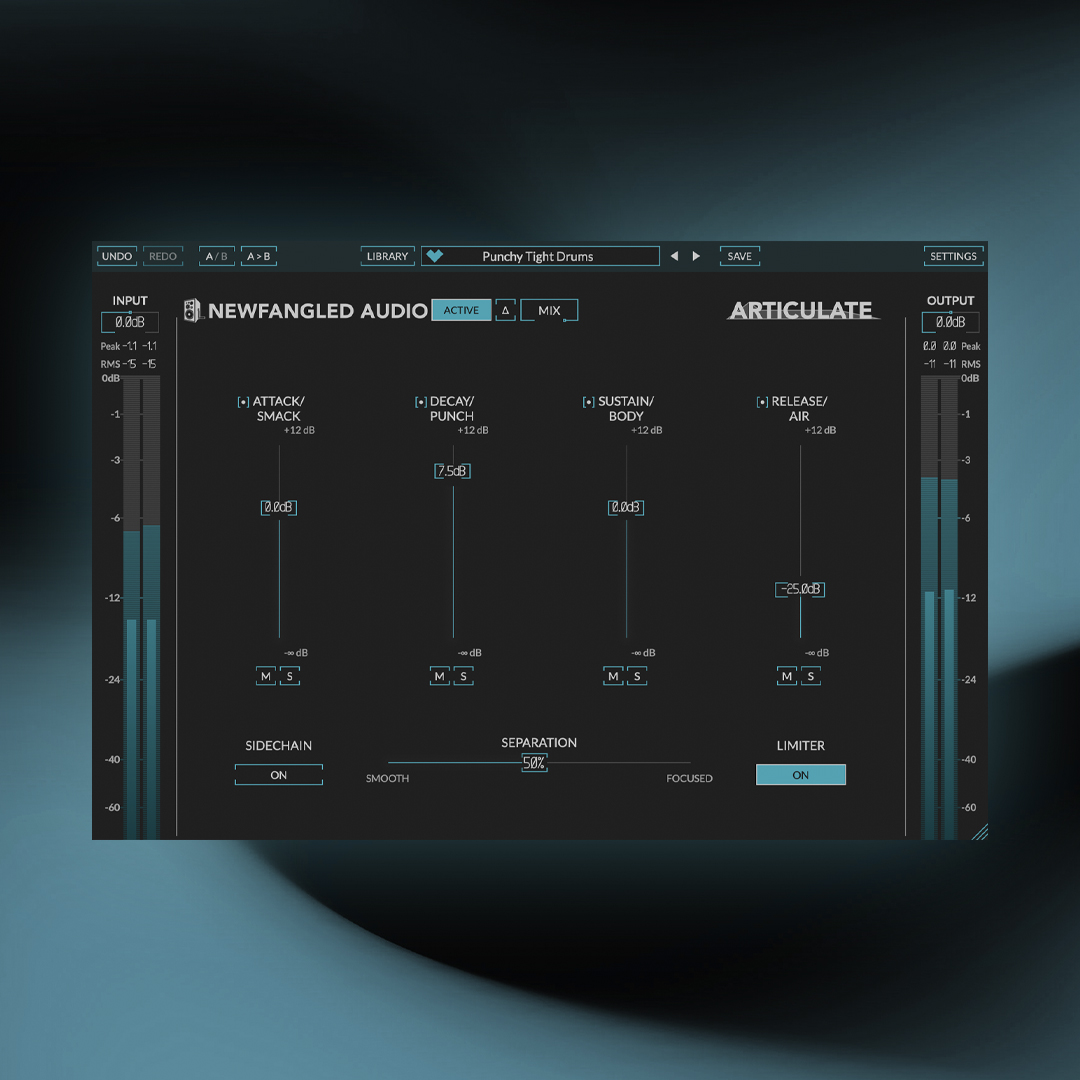Screen dimensions: 1080x1080
Task: Go to next preset with right arrow
Action: coord(696,256)
